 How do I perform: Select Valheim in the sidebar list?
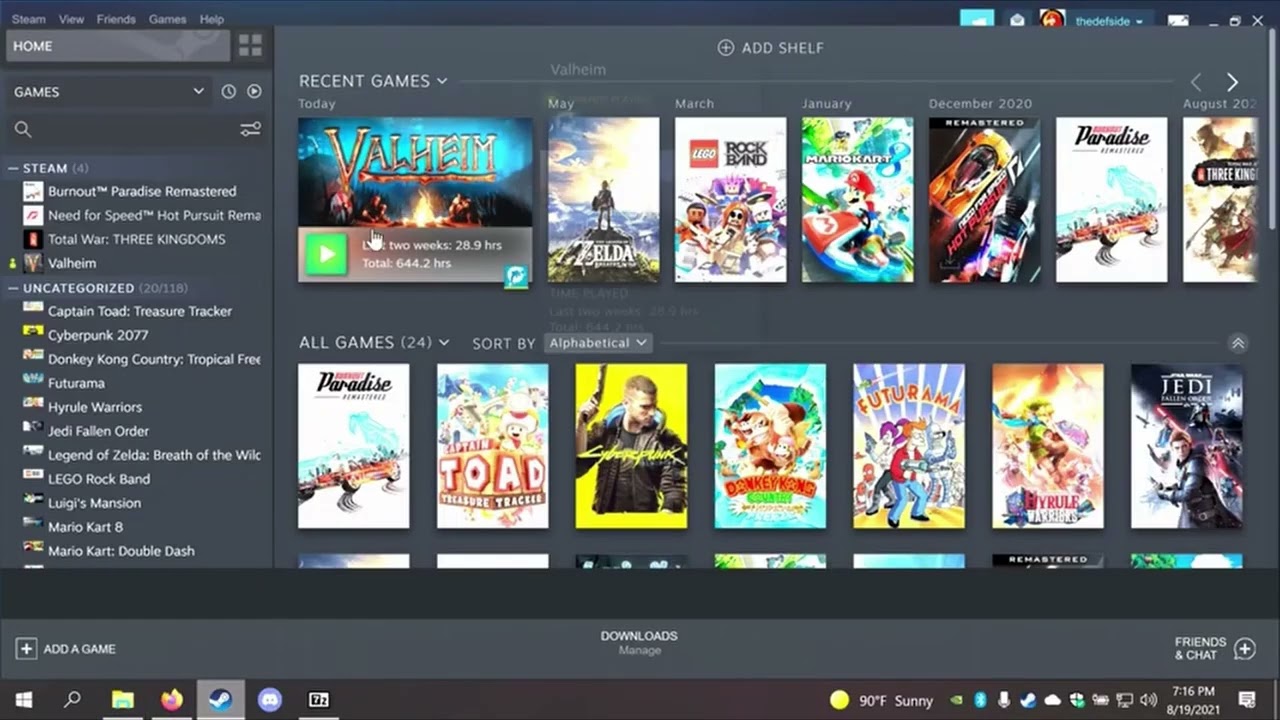pyautogui.click(x=141, y=263)
